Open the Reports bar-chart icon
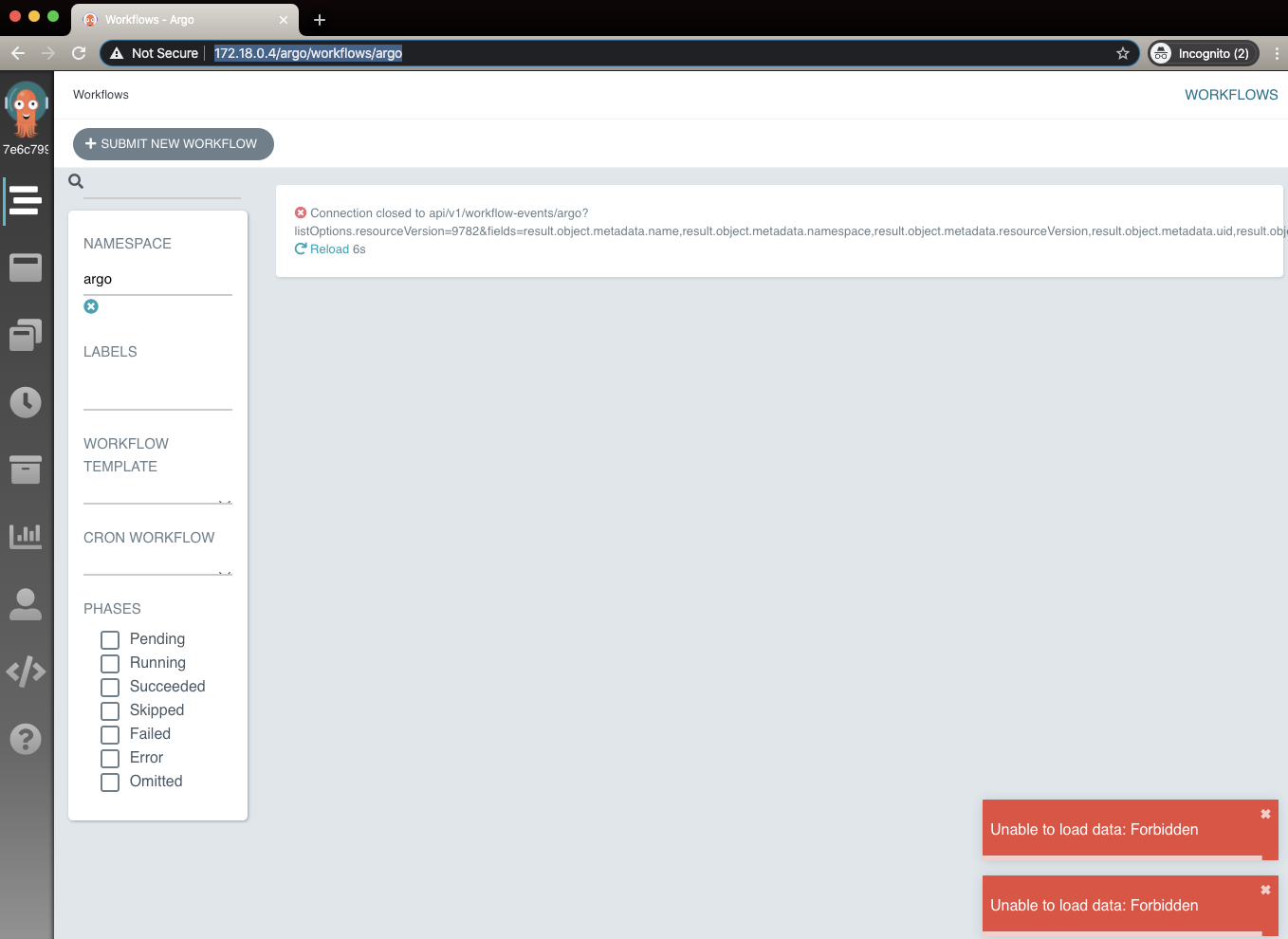This screenshot has width=1288, height=939. pos(26,534)
